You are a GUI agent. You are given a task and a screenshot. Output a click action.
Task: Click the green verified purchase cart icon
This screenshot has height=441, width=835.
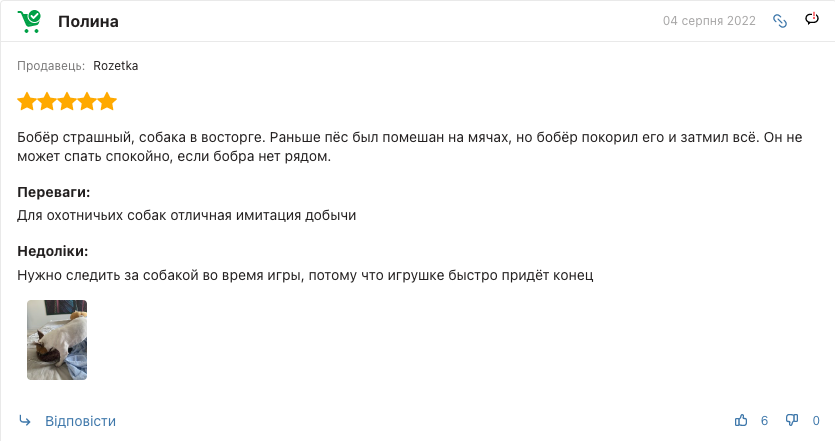[x=29, y=21]
